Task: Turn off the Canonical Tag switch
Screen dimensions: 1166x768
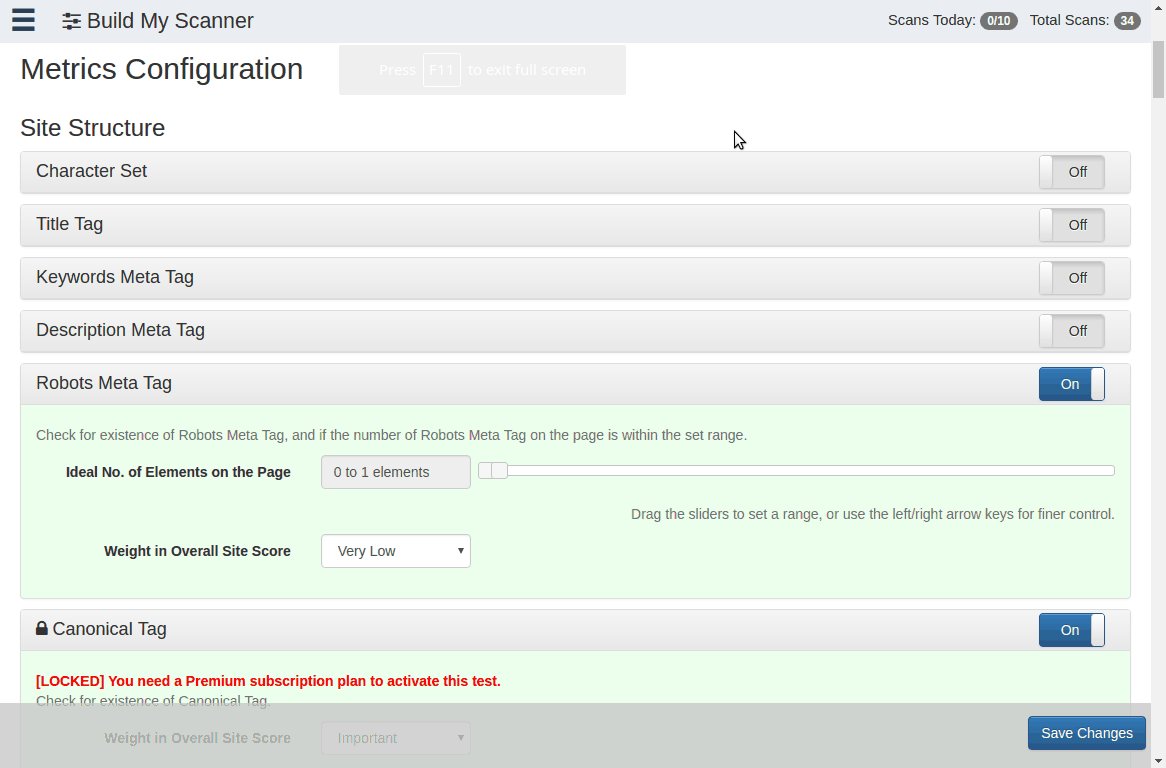Action: (x=1071, y=630)
